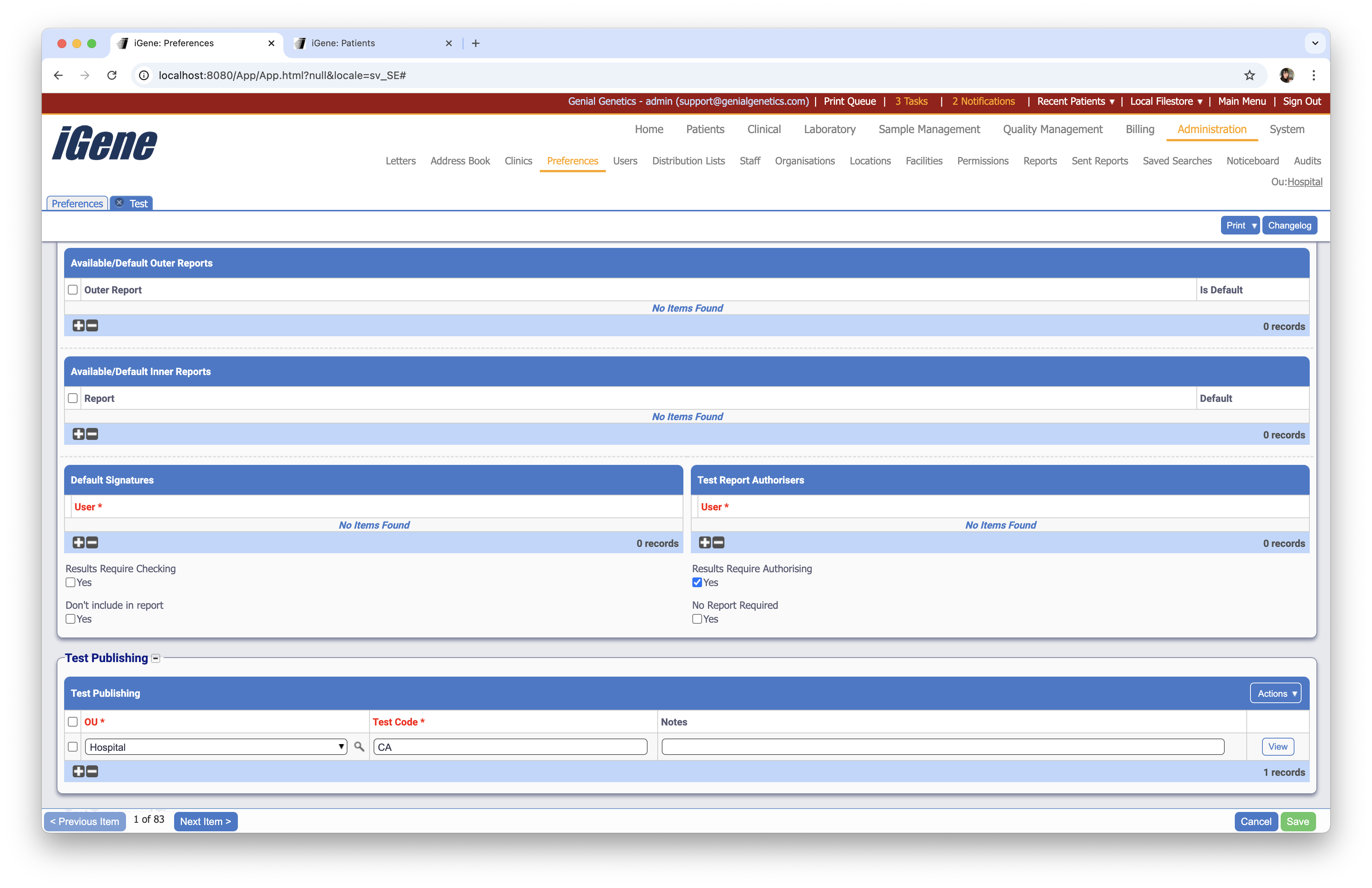Uncheck Results Require Authorising
Screen dimensions: 1372x888
[696, 583]
